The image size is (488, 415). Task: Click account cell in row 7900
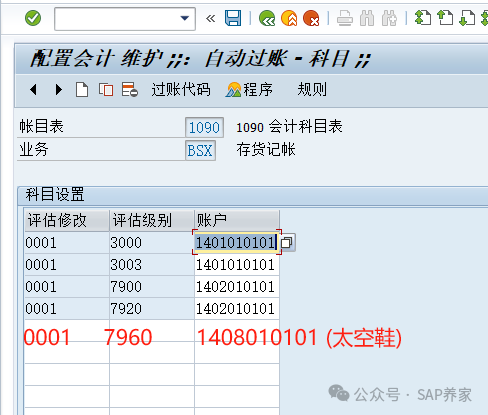[x=237, y=287]
